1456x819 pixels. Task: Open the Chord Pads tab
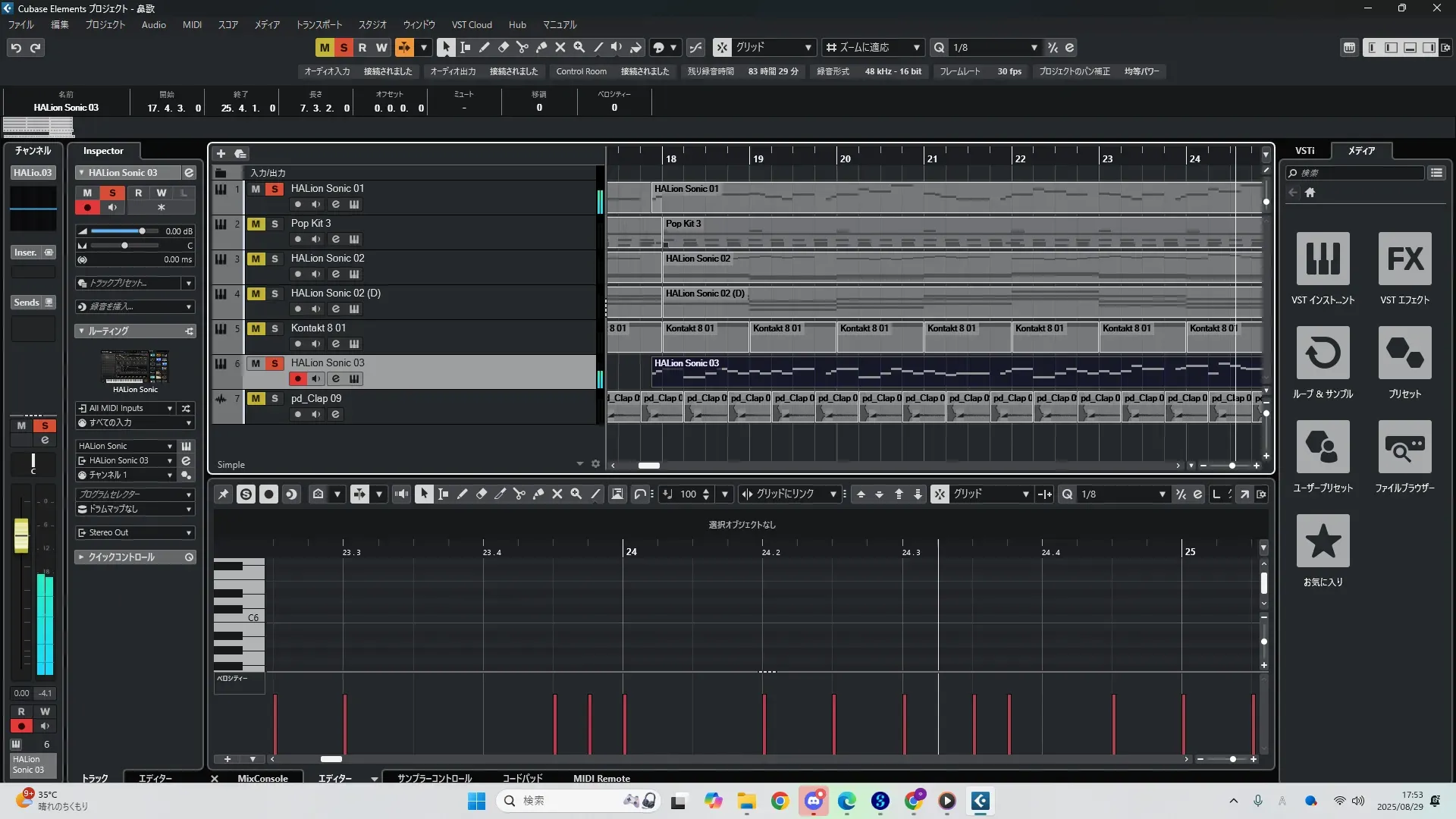click(x=522, y=778)
